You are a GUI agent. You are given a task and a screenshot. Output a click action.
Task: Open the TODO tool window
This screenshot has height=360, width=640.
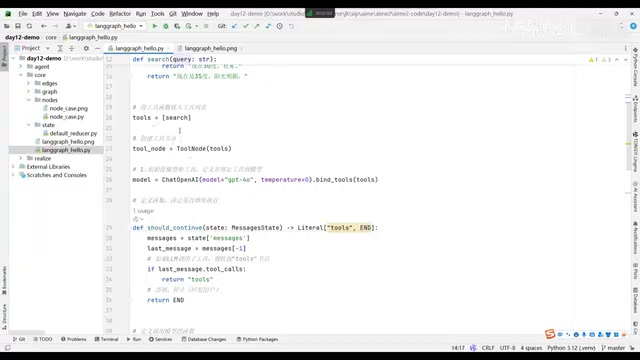43,339
